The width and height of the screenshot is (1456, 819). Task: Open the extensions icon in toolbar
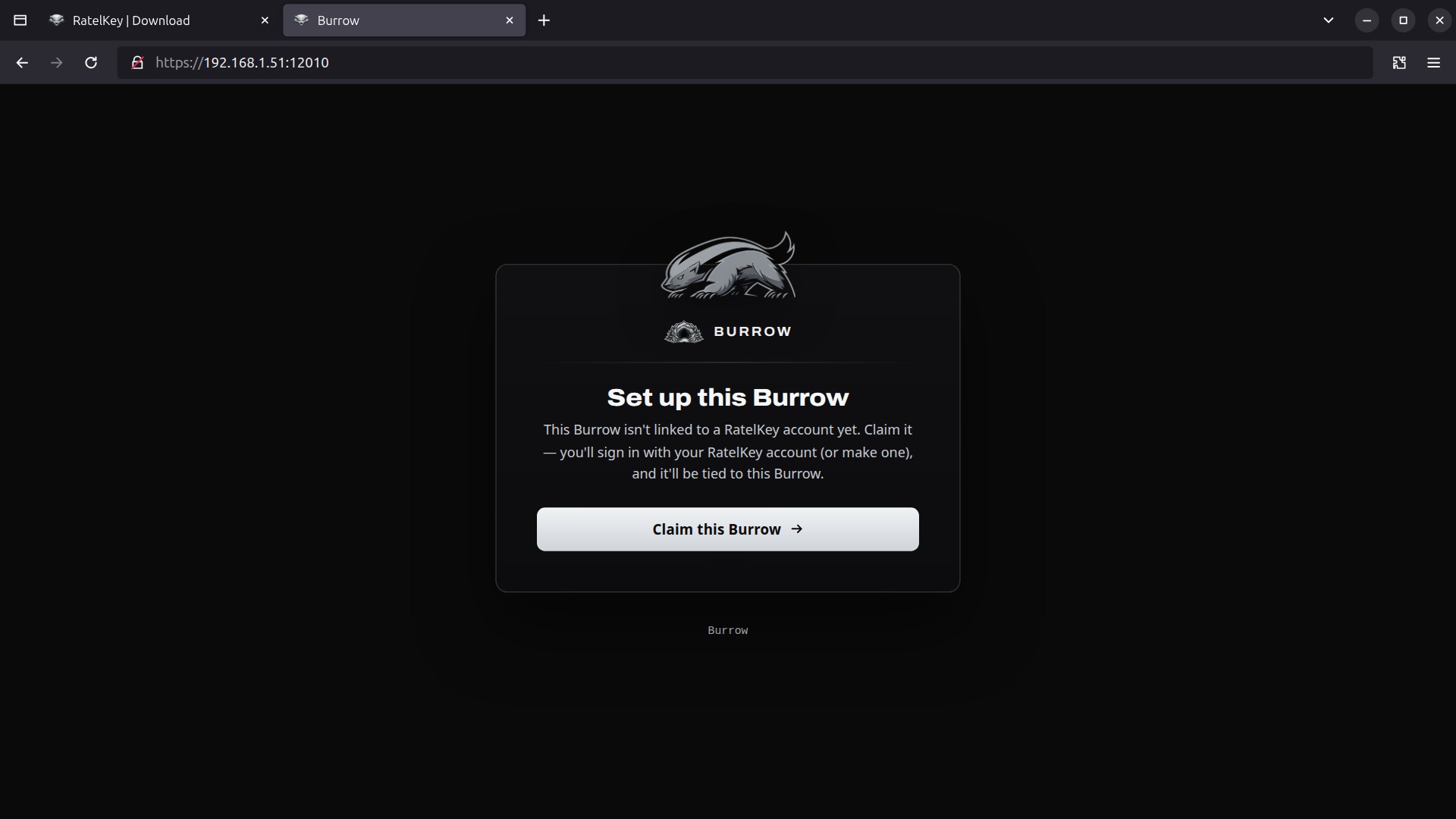click(1399, 63)
